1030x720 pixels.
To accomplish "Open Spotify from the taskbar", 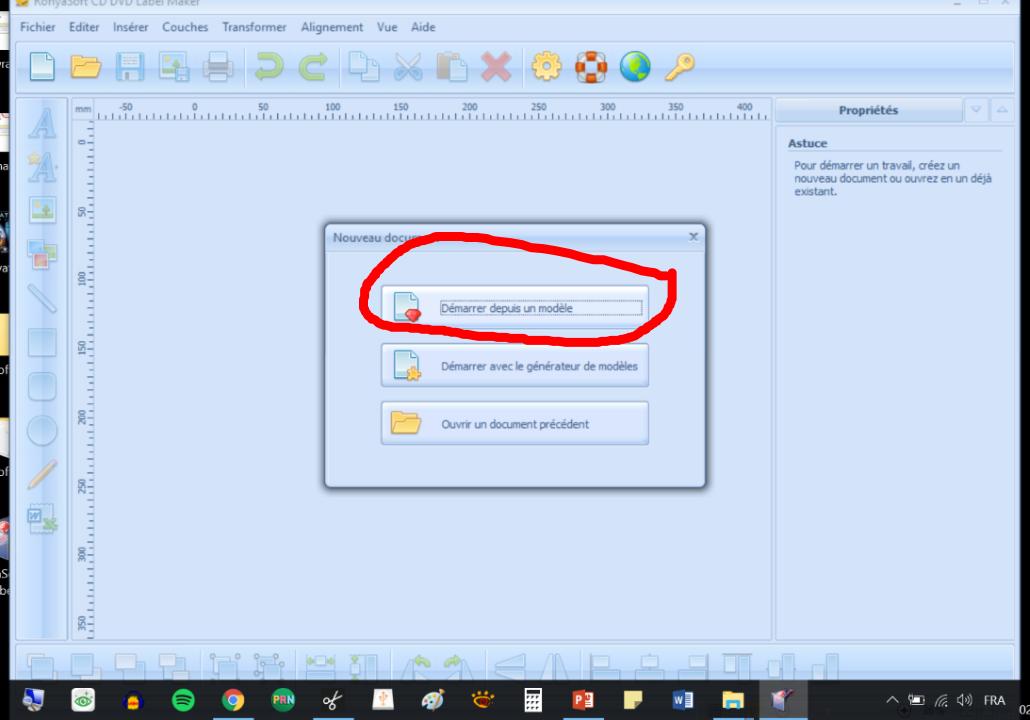I will click(183, 700).
